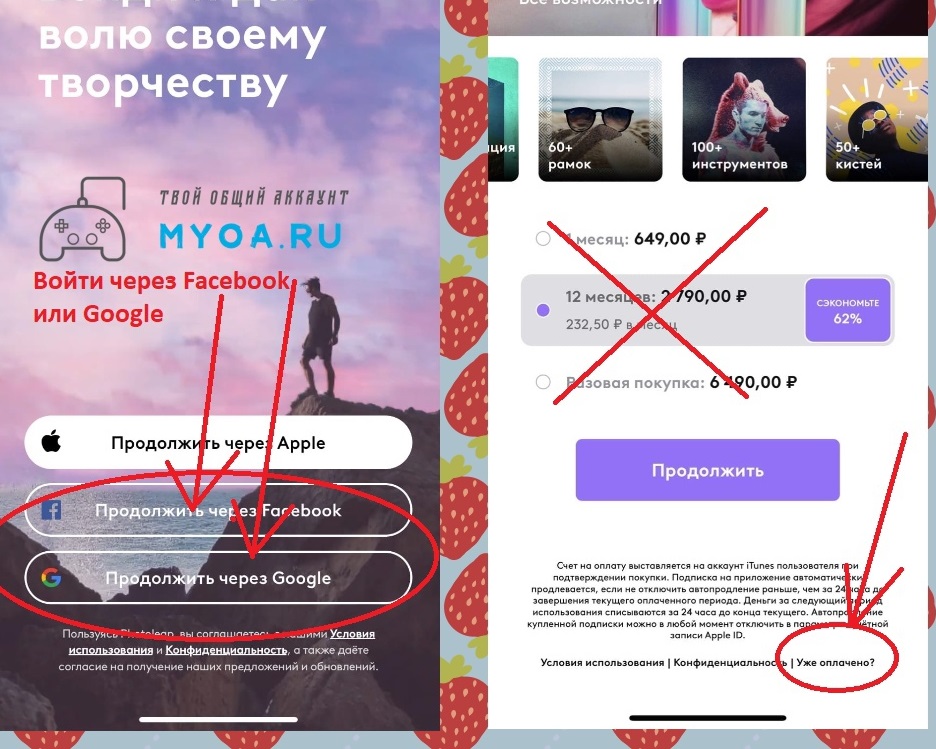
Task: Open the underlined Условия использования login link
Action: tap(221, 642)
